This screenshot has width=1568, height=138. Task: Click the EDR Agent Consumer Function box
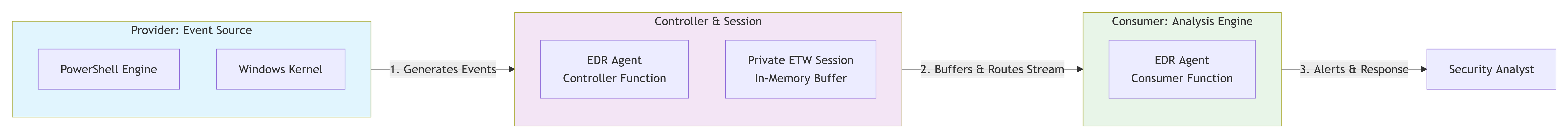pyautogui.click(x=1181, y=69)
